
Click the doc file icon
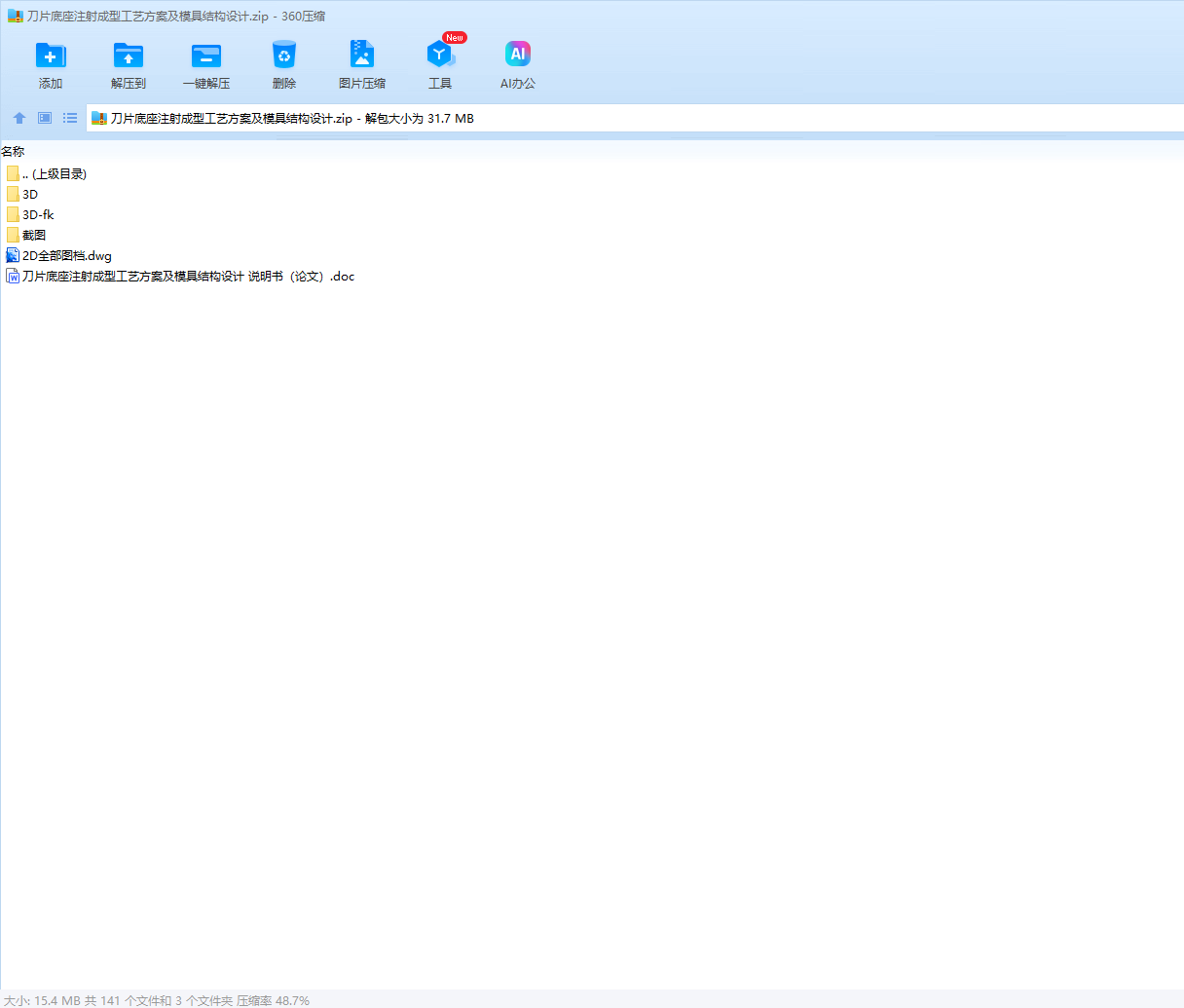pos(13,276)
